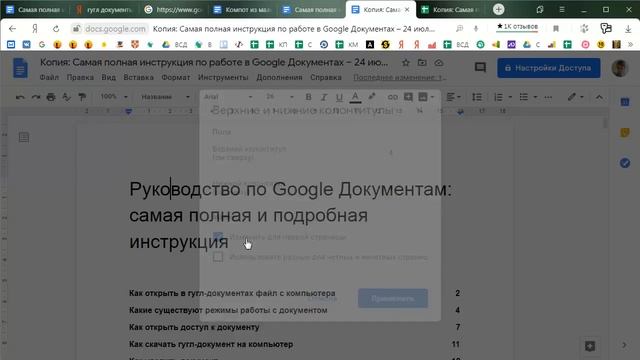Open the Формат menu
640x360 pixels.
pyautogui.click(x=176, y=78)
